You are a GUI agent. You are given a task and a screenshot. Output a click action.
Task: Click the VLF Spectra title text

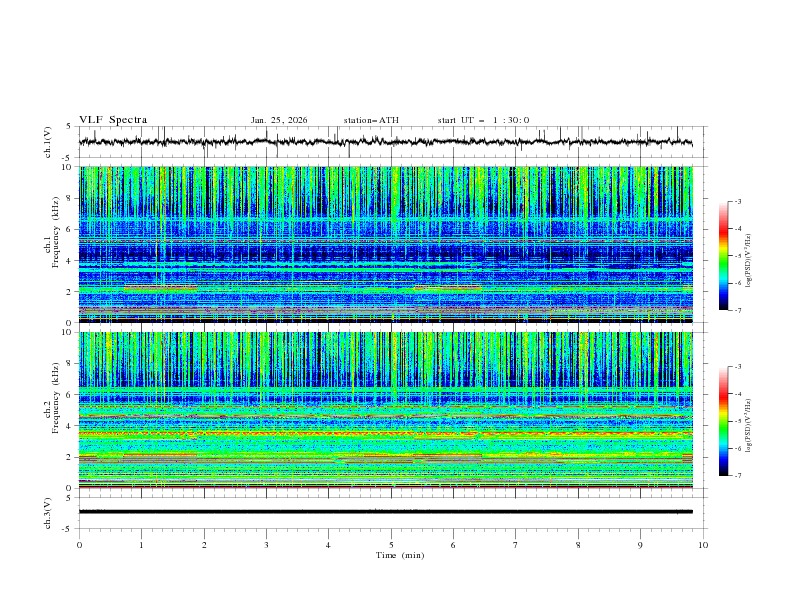tap(113, 120)
